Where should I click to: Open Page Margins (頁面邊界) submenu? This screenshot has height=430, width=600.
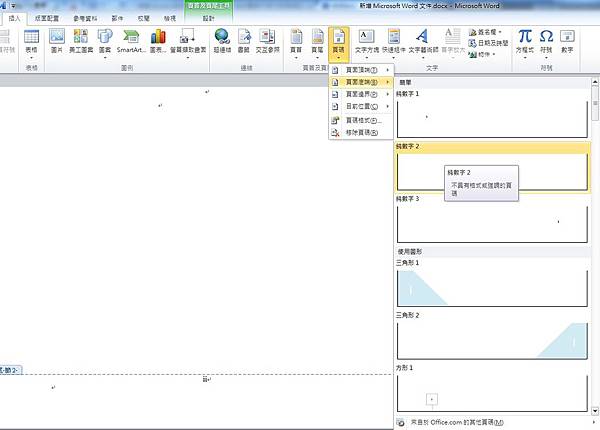point(361,94)
